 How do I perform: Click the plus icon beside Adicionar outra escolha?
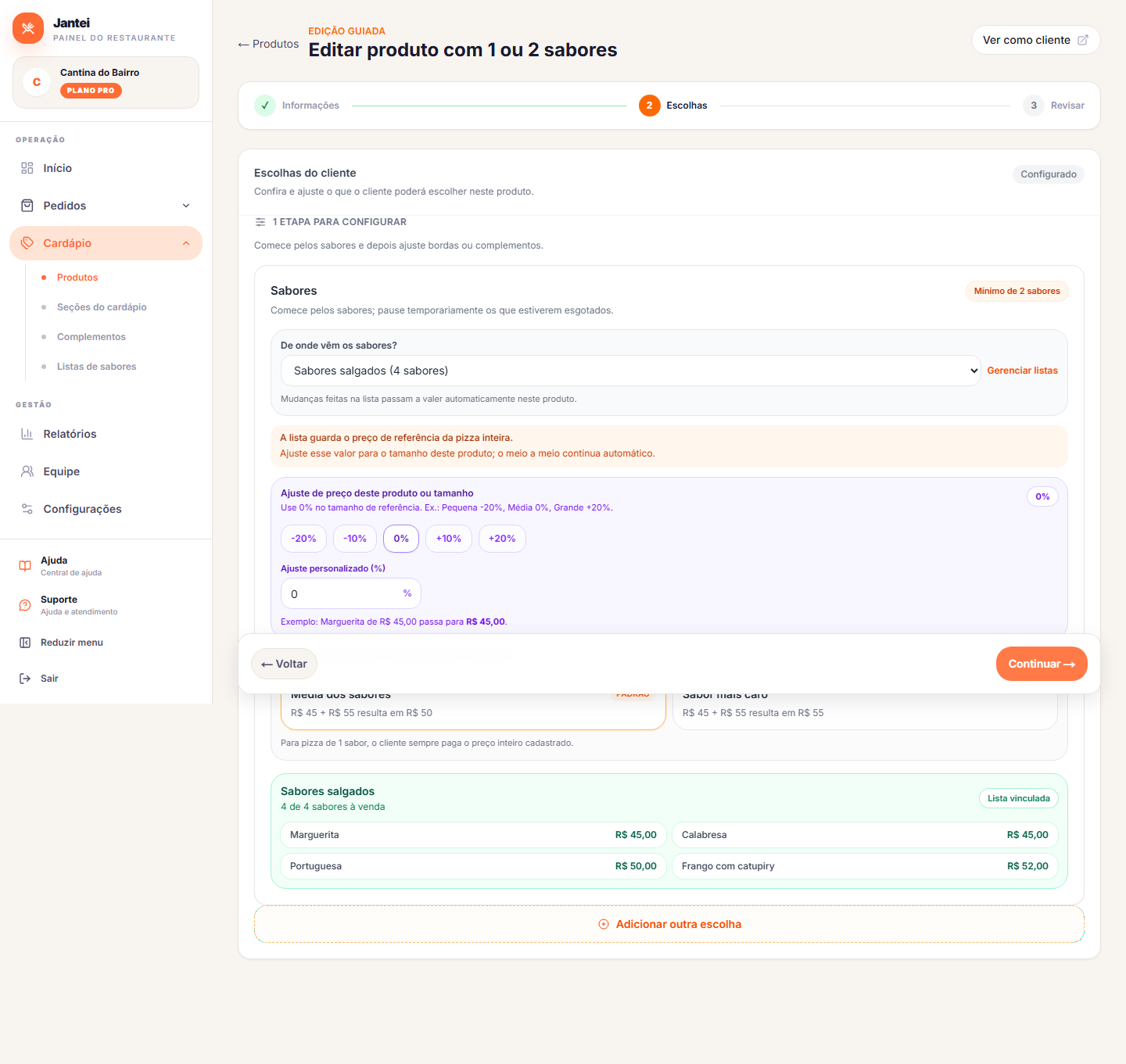tap(604, 924)
